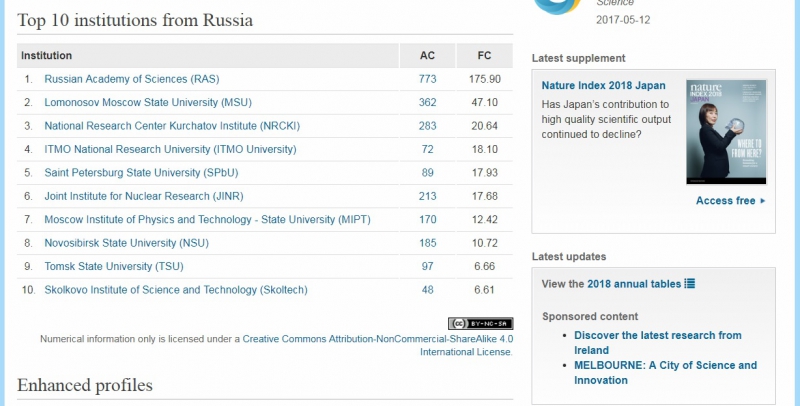Open Russian Academy of Sciences (RAS) profile
Screen dimensions: 800x406
[x=129, y=79]
